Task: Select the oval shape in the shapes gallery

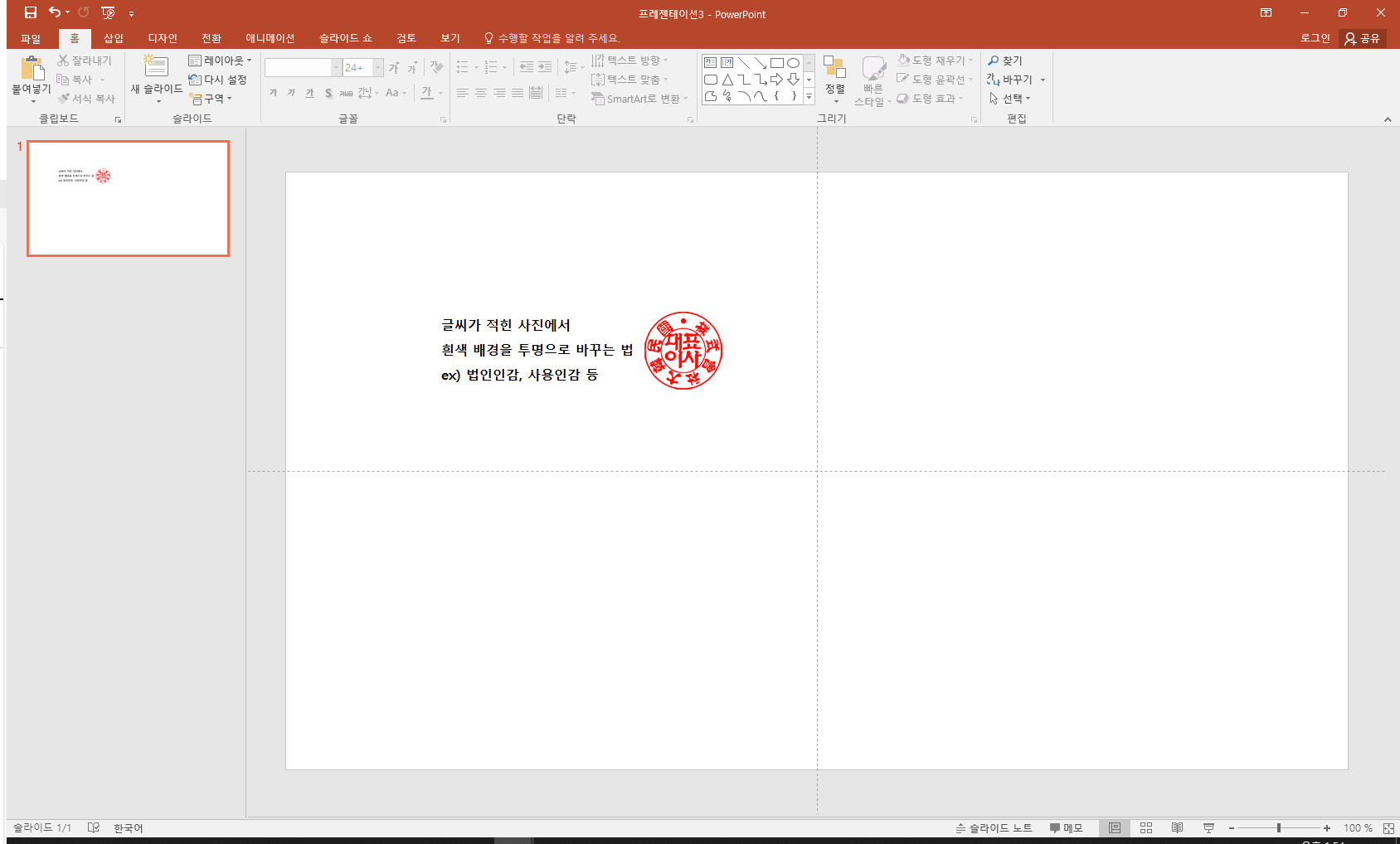Action: (793, 63)
